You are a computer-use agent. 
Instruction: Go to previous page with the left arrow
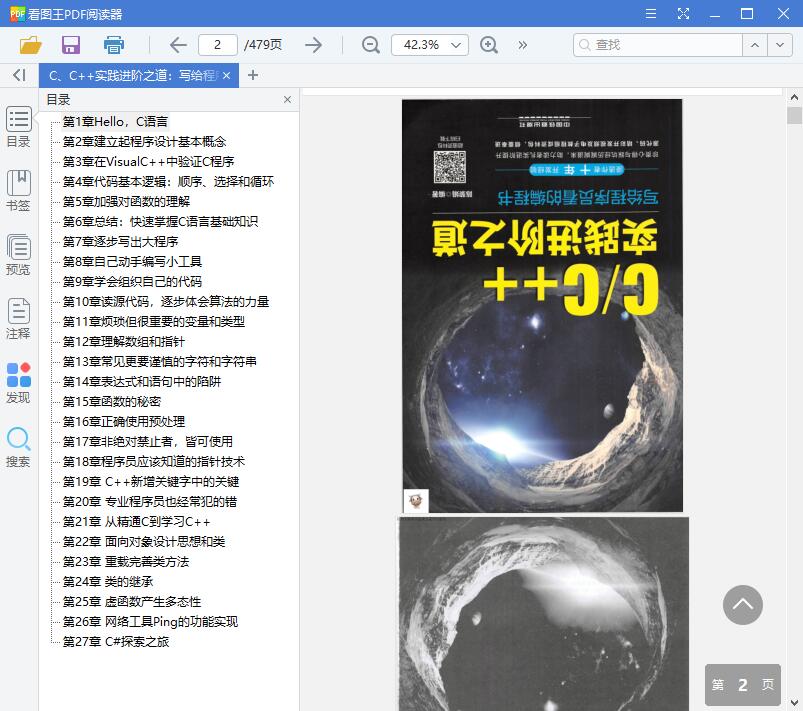(x=178, y=45)
